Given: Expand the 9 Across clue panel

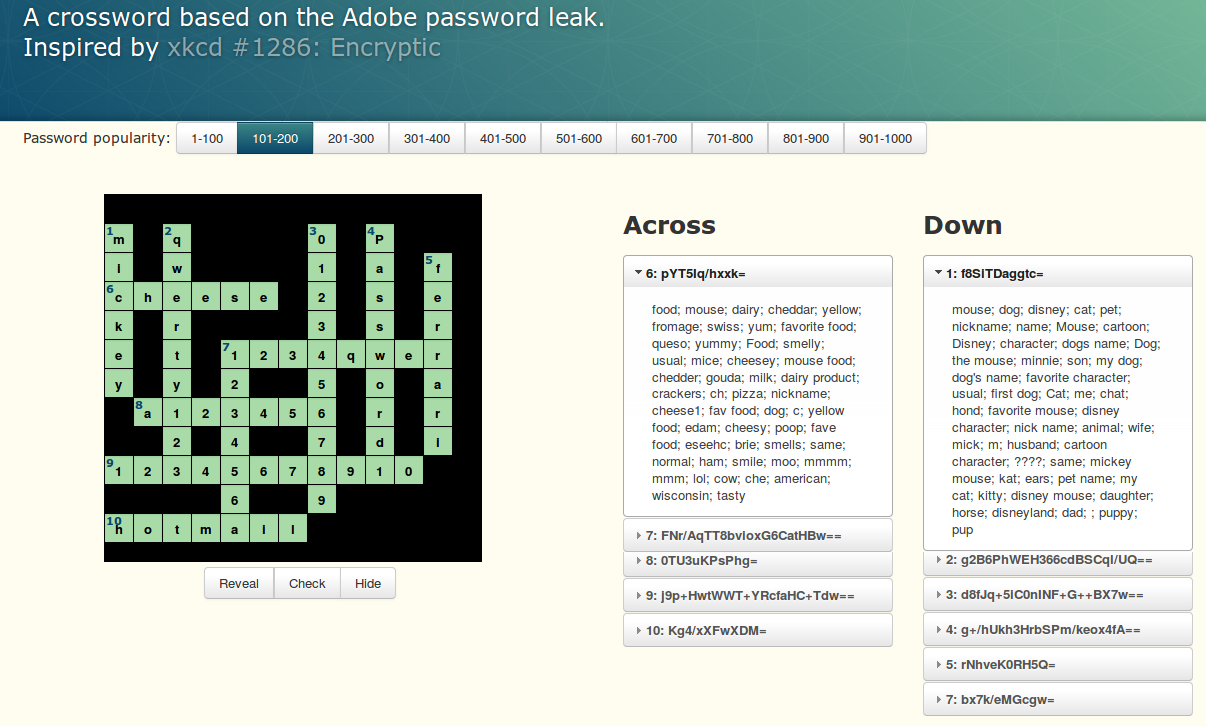Looking at the screenshot, I should coord(757,596).
